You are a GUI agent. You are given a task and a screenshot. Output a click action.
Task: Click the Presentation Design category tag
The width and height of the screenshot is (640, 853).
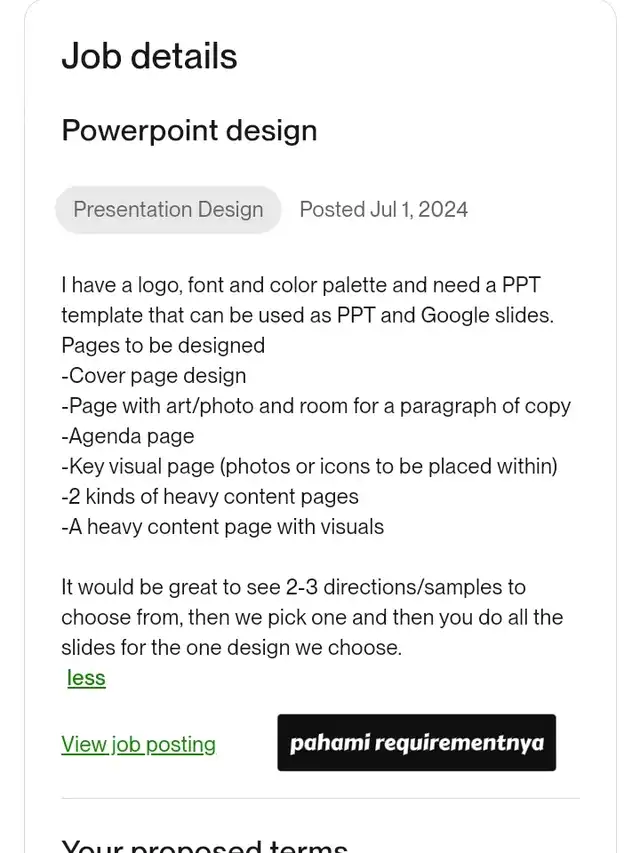pyautogui.click(x=168, y=210)
